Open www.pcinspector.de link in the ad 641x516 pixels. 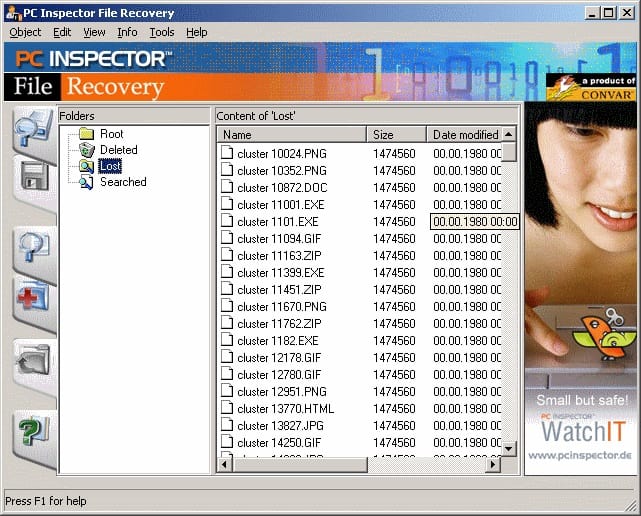(x=580, y=455)
